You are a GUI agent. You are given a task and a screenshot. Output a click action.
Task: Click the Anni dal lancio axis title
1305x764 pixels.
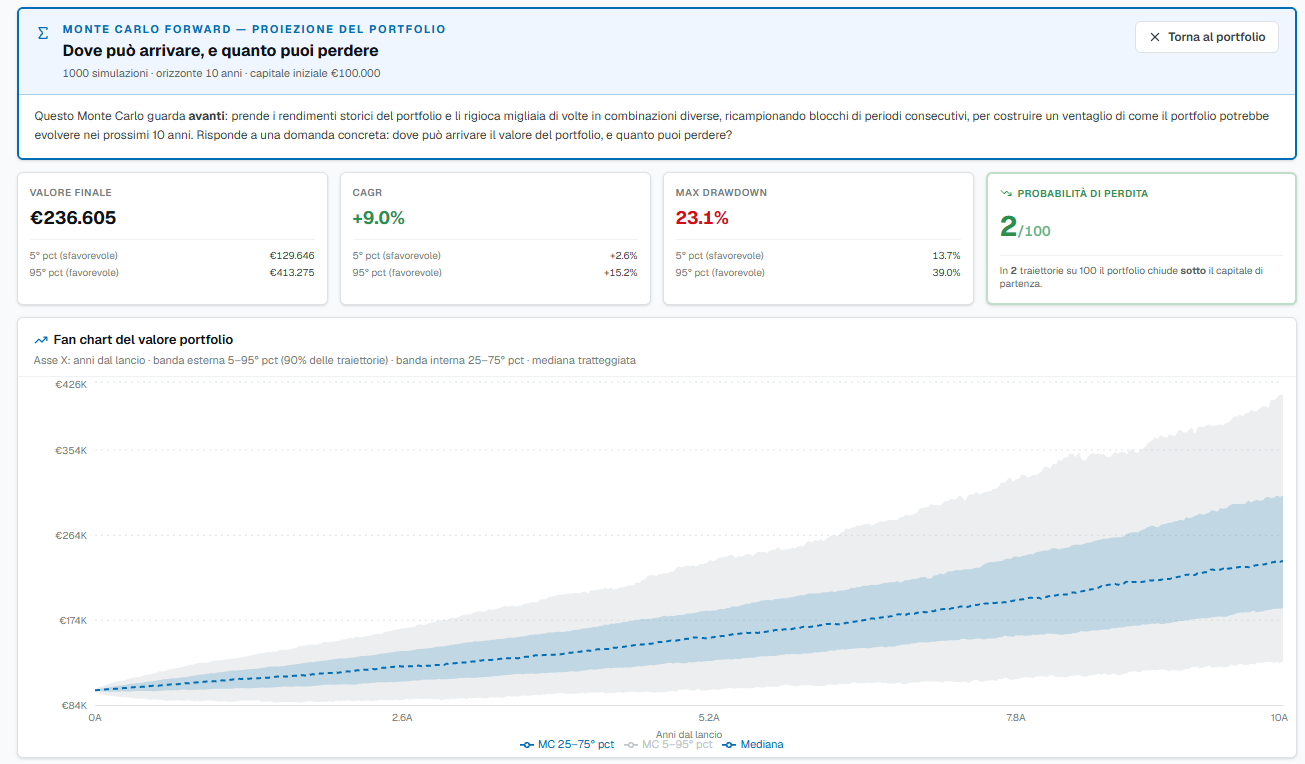(x=689, y=734)
